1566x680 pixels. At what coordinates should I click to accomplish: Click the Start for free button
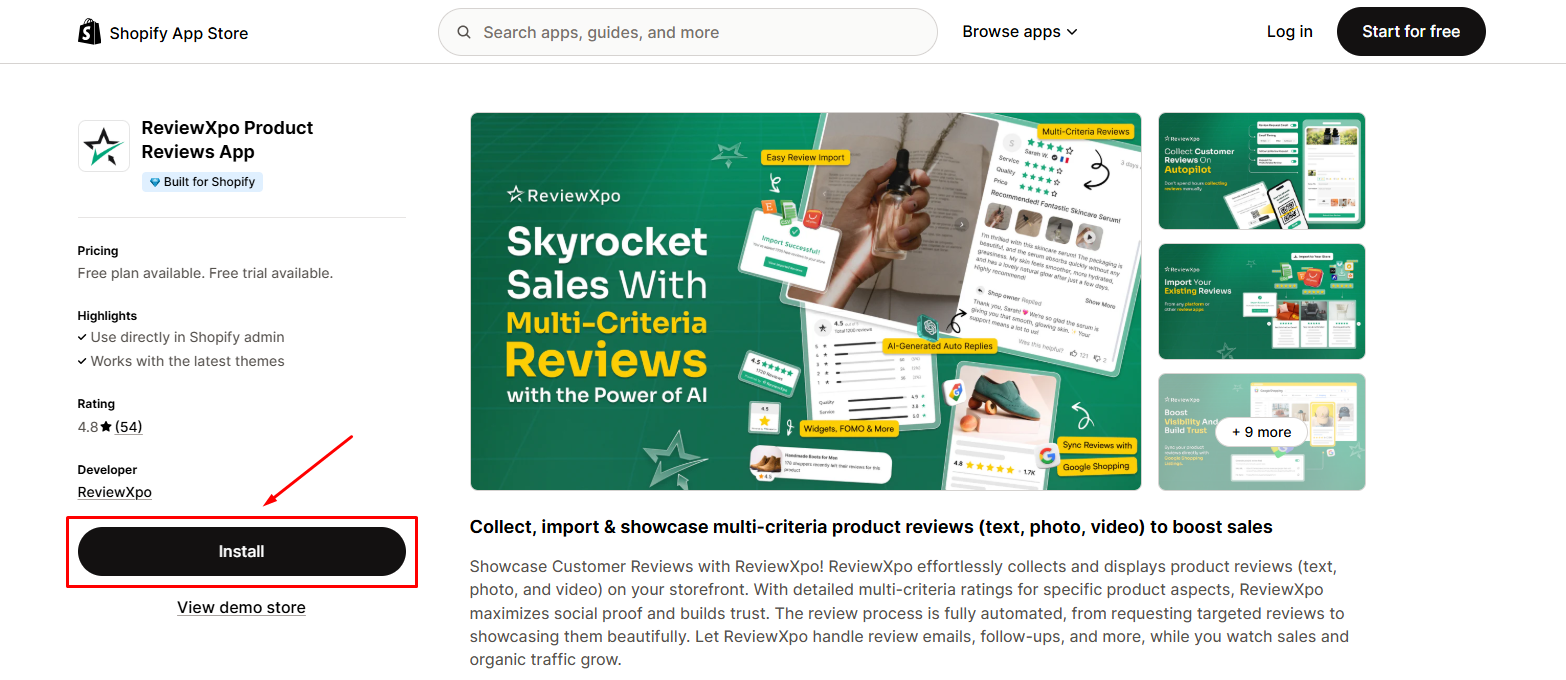pyautogui.click(x=1411, y=32)
